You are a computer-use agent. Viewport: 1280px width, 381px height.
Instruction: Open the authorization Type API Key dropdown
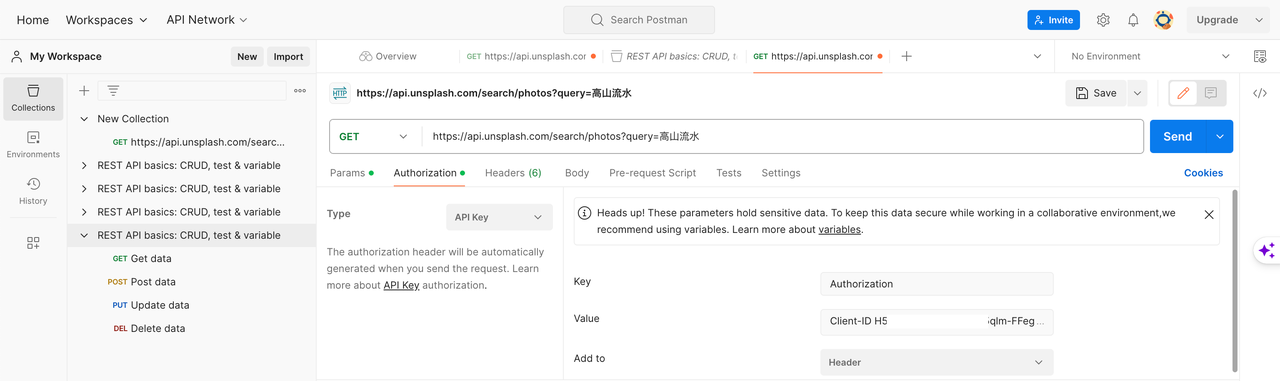click(x=499, y=217)
